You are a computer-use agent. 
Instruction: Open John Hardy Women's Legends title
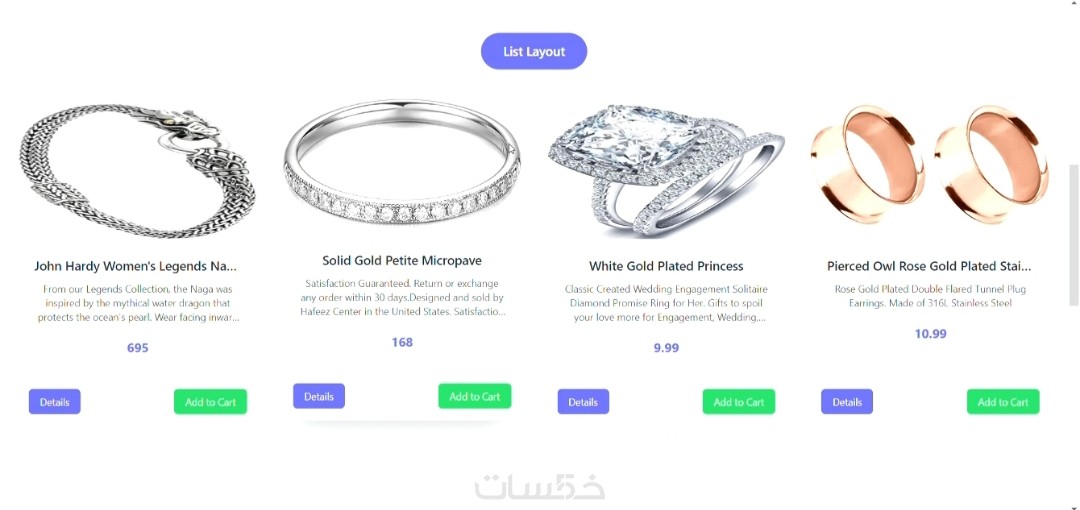point(136,266)
